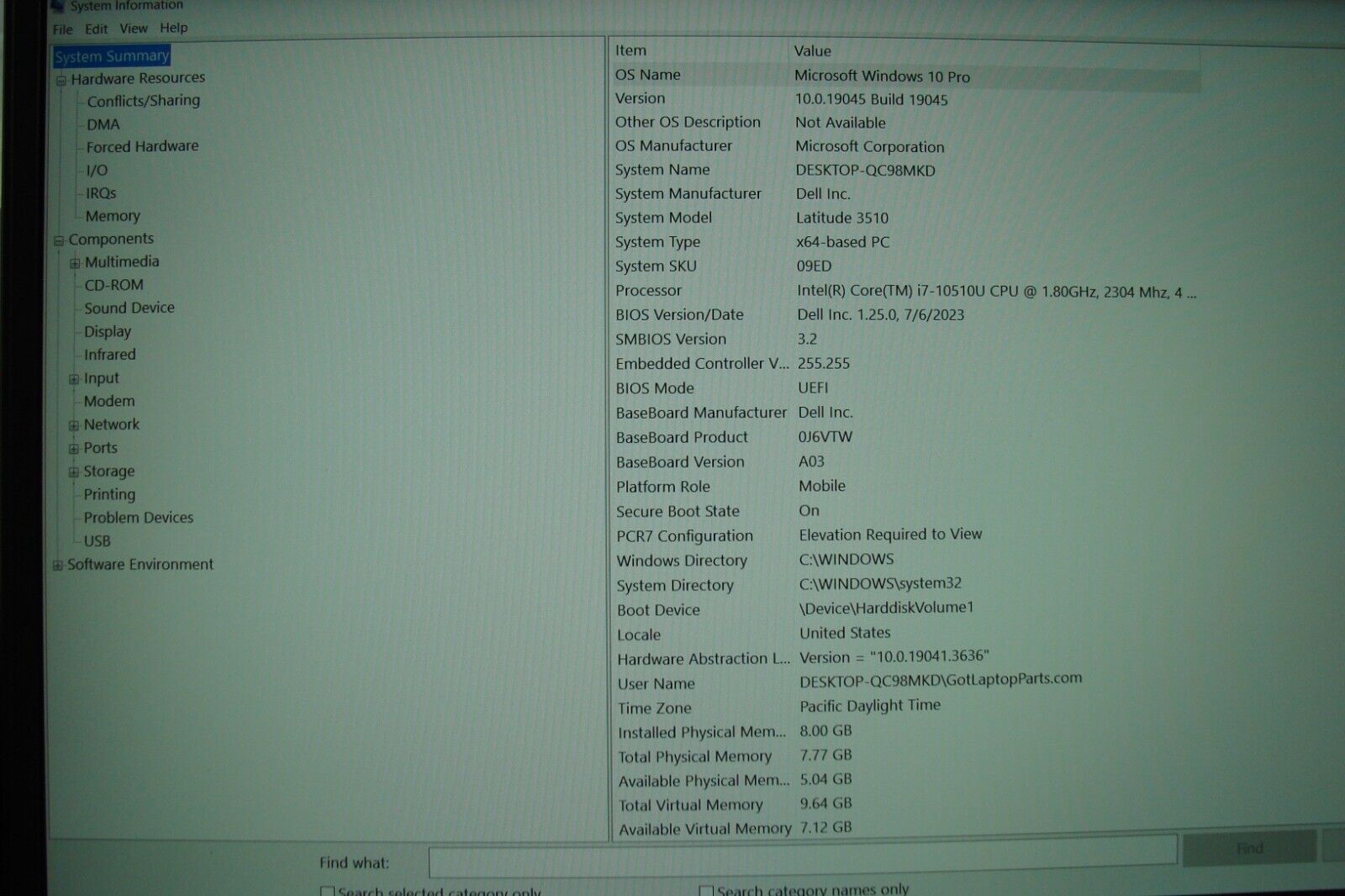The image size is (1345, 896).
Task: Select the SMBIOS Version row
Action: 905,340
